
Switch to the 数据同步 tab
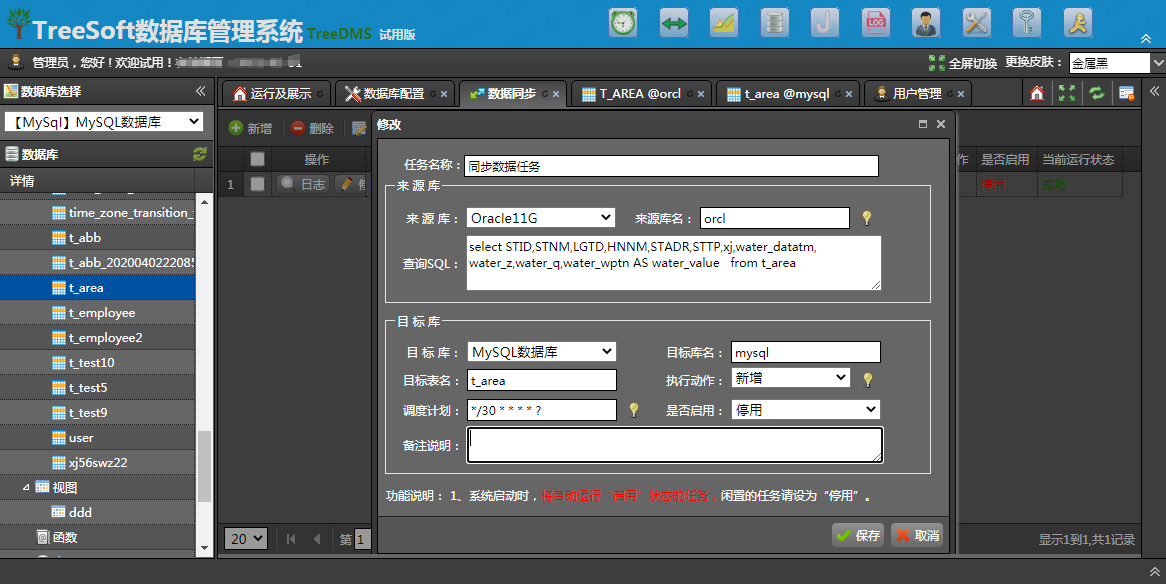click(x=512, y=94)
